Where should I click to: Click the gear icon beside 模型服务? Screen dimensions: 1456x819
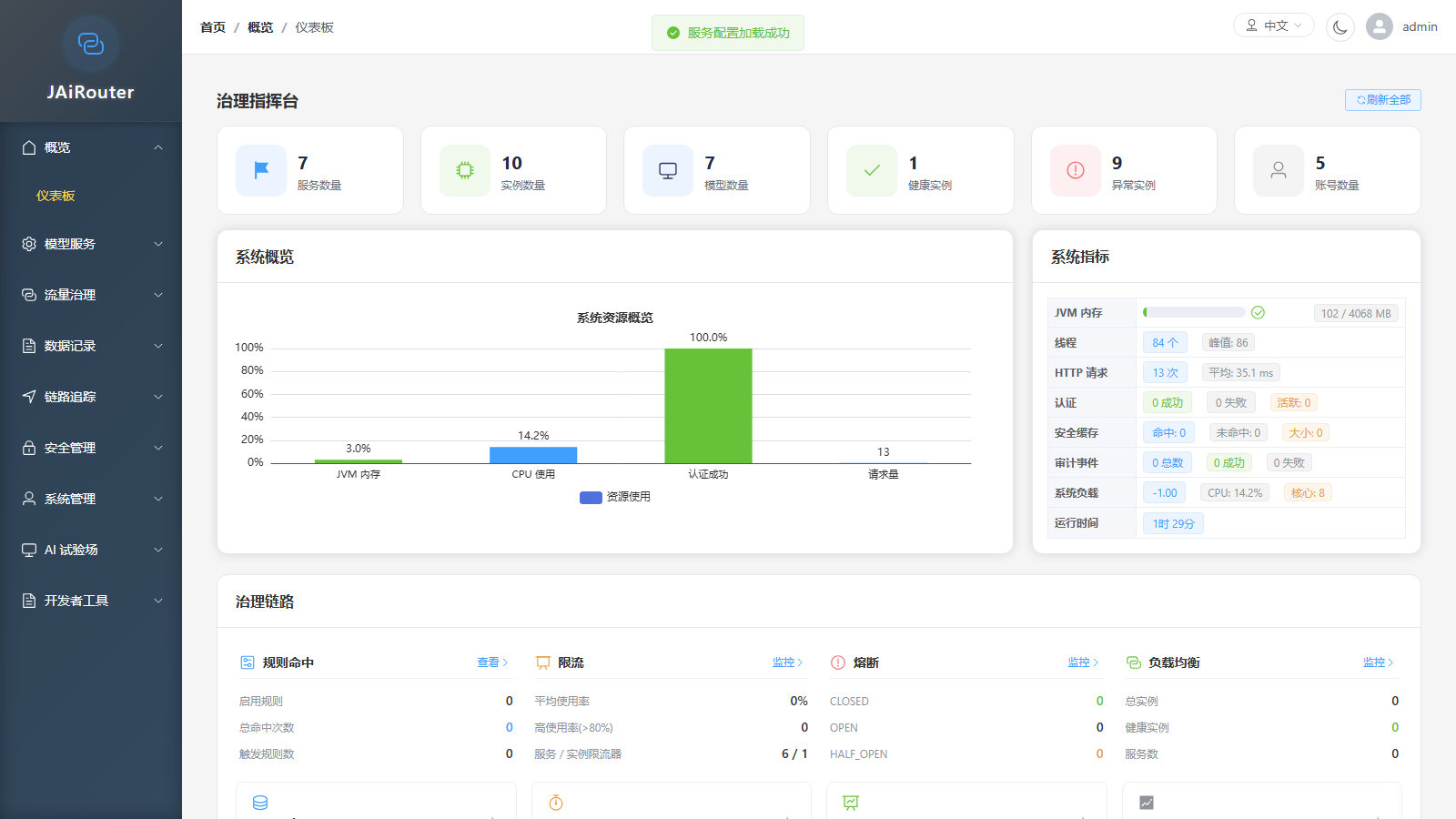(29, 244)
